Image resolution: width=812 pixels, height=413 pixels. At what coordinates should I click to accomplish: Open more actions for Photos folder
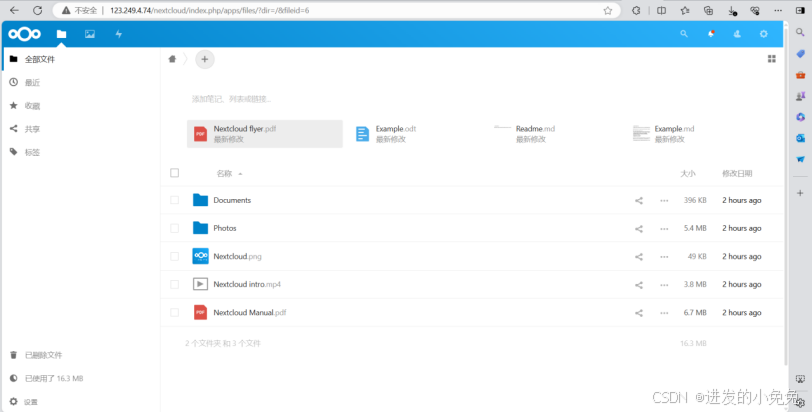[x=664, y=228]
